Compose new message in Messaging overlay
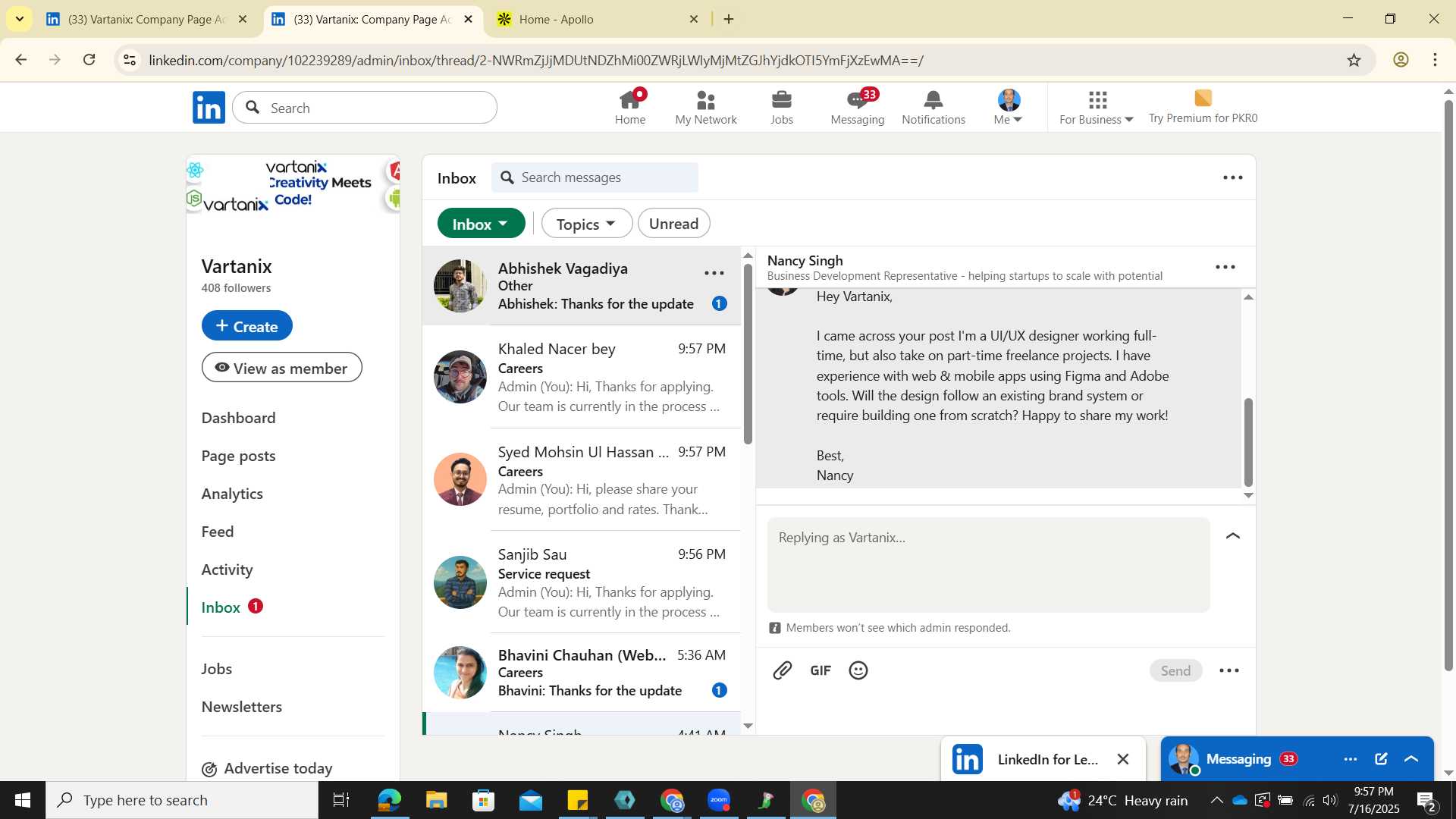1456x819 pixels. pyautogui.click(x=1381, y=759)
